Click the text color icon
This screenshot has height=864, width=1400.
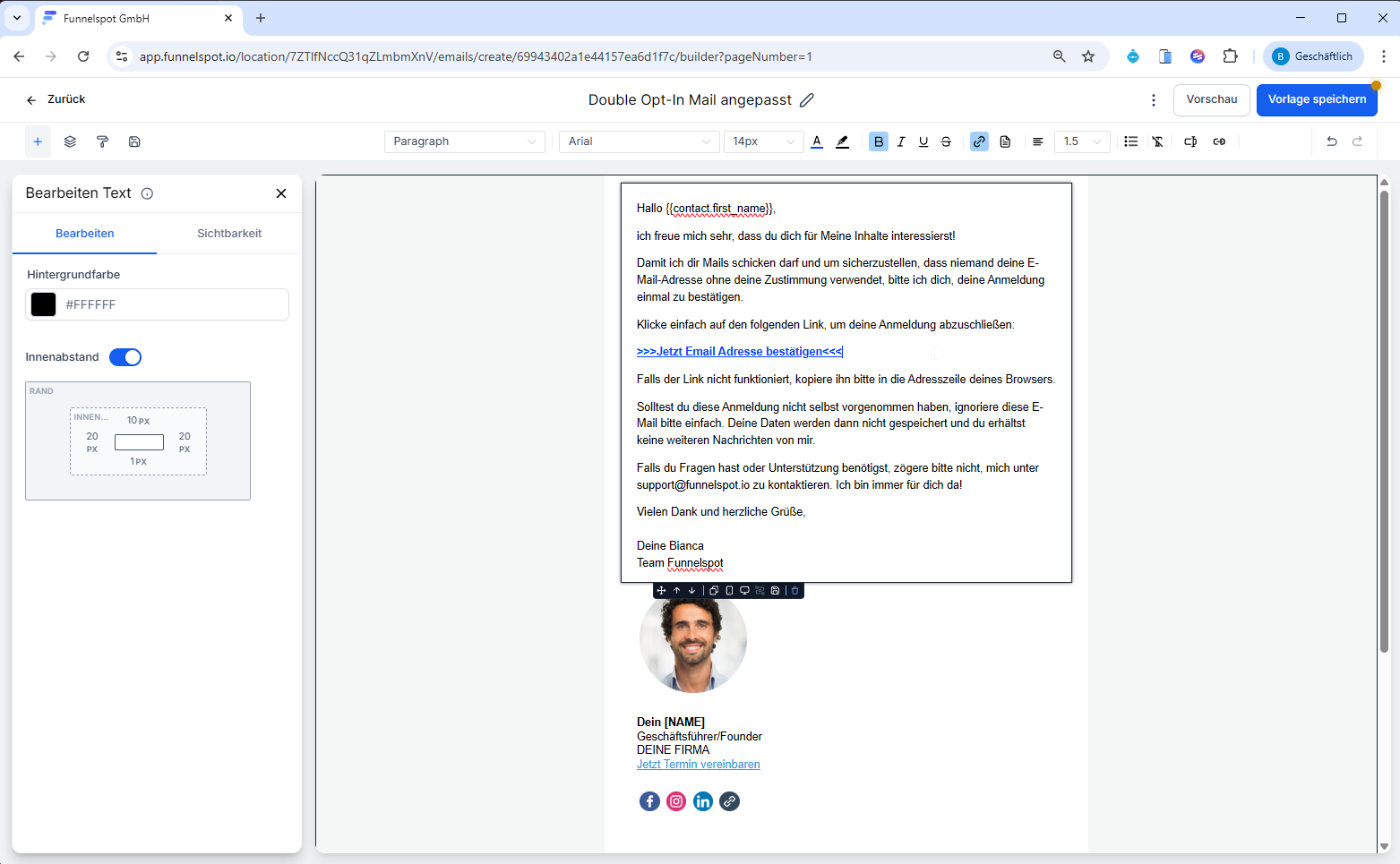coord(817,141)
